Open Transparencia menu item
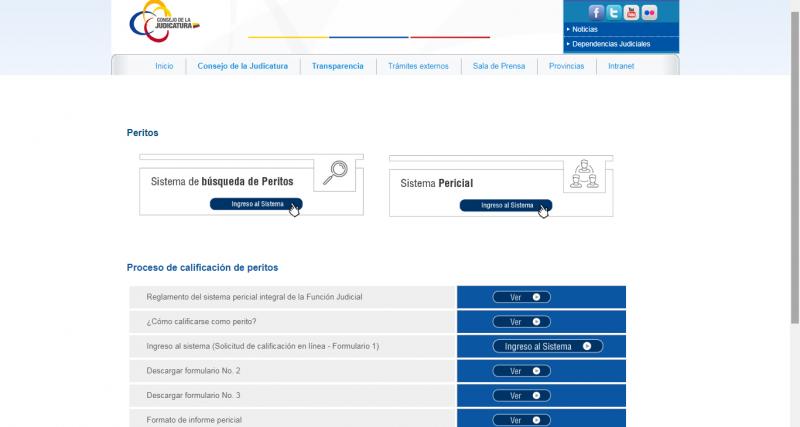The height and width of the screenshot is (427, 800). coord(338,66)
